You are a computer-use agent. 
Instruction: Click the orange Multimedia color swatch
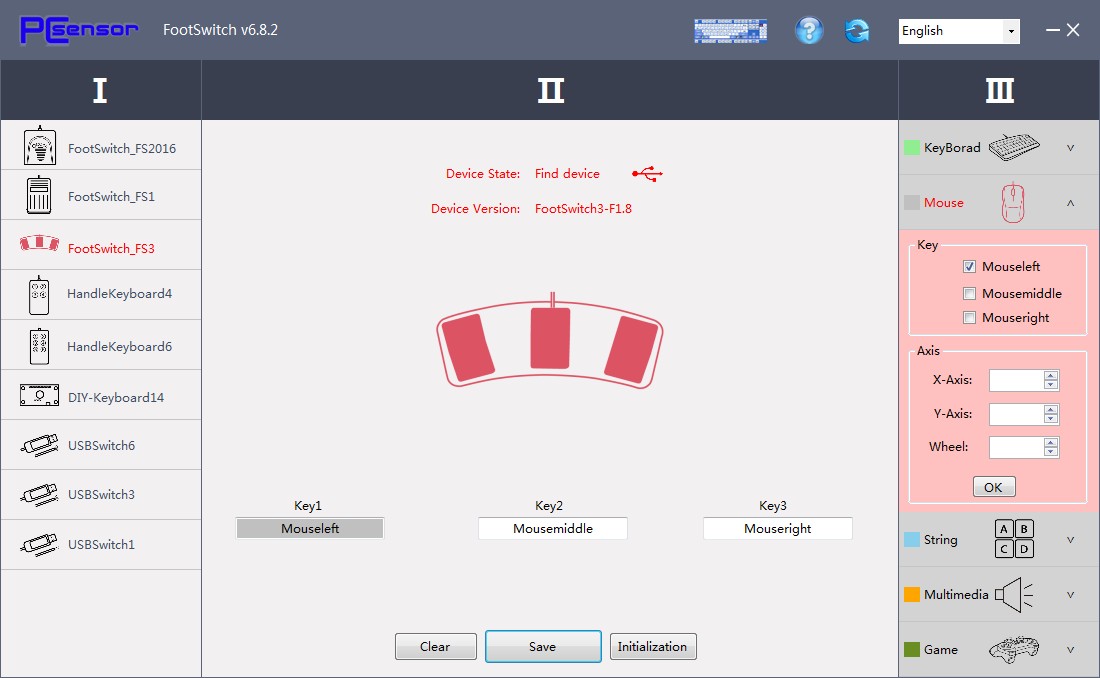point(912,594)
